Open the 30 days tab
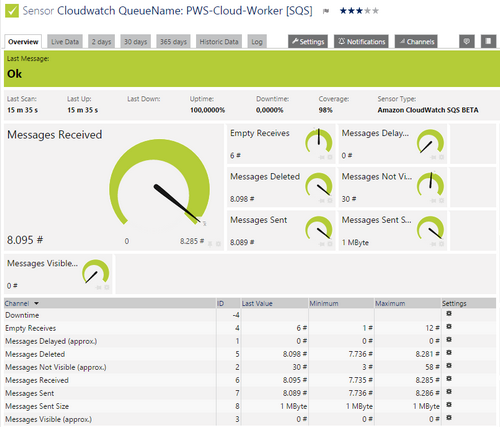The image size is (500, 427). [136, 42]
